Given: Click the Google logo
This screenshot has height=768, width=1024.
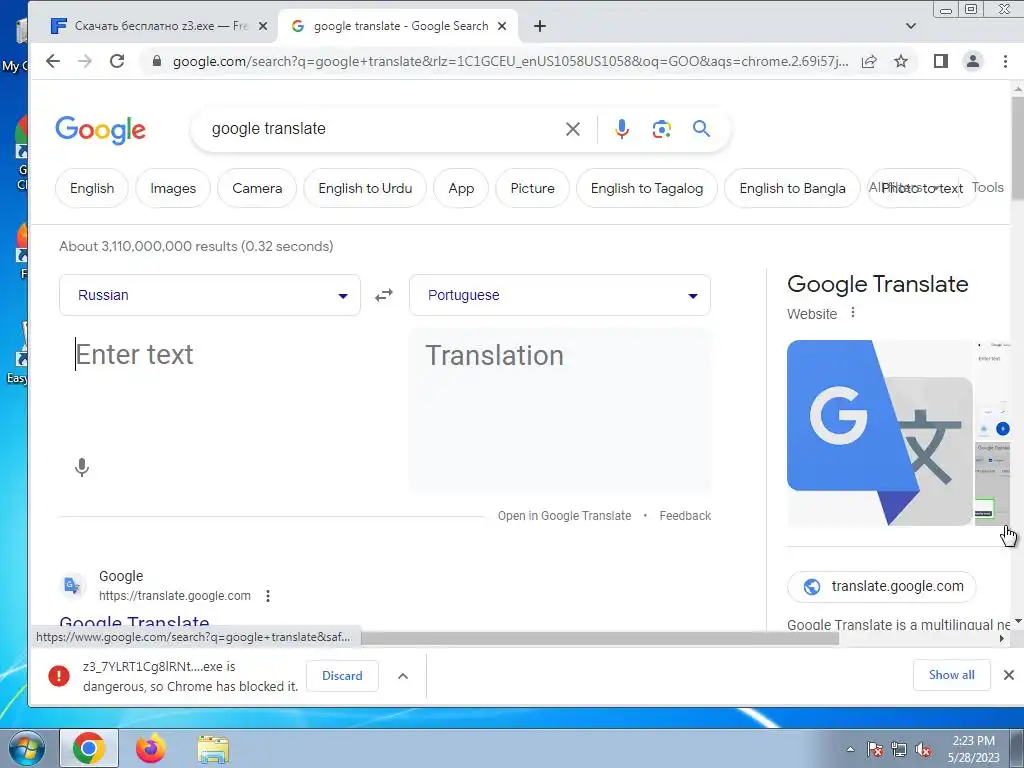Looking at the screenshot, I should coord(101,129).
